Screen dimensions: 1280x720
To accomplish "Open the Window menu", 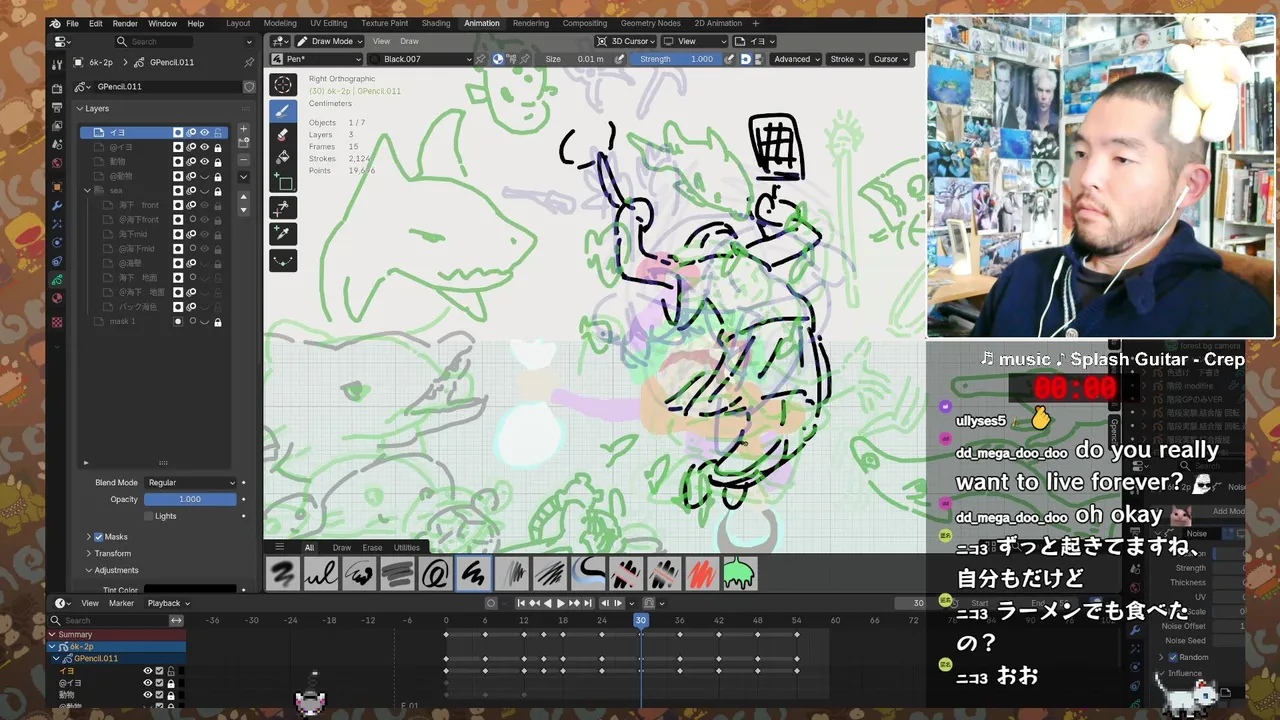I will click(162, 23).
